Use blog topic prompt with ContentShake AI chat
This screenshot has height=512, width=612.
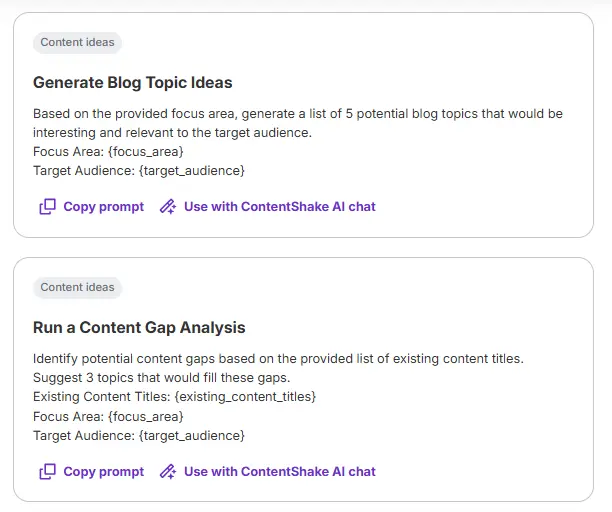coord(279,207)
